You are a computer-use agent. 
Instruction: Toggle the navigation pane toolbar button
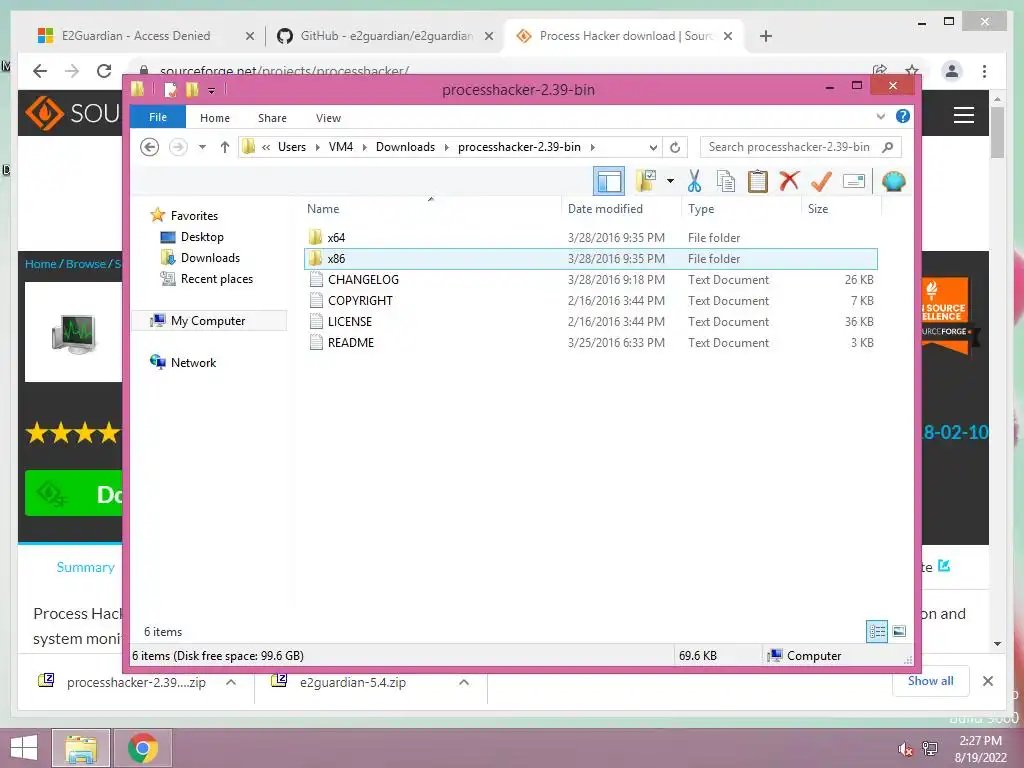point(609,182)
